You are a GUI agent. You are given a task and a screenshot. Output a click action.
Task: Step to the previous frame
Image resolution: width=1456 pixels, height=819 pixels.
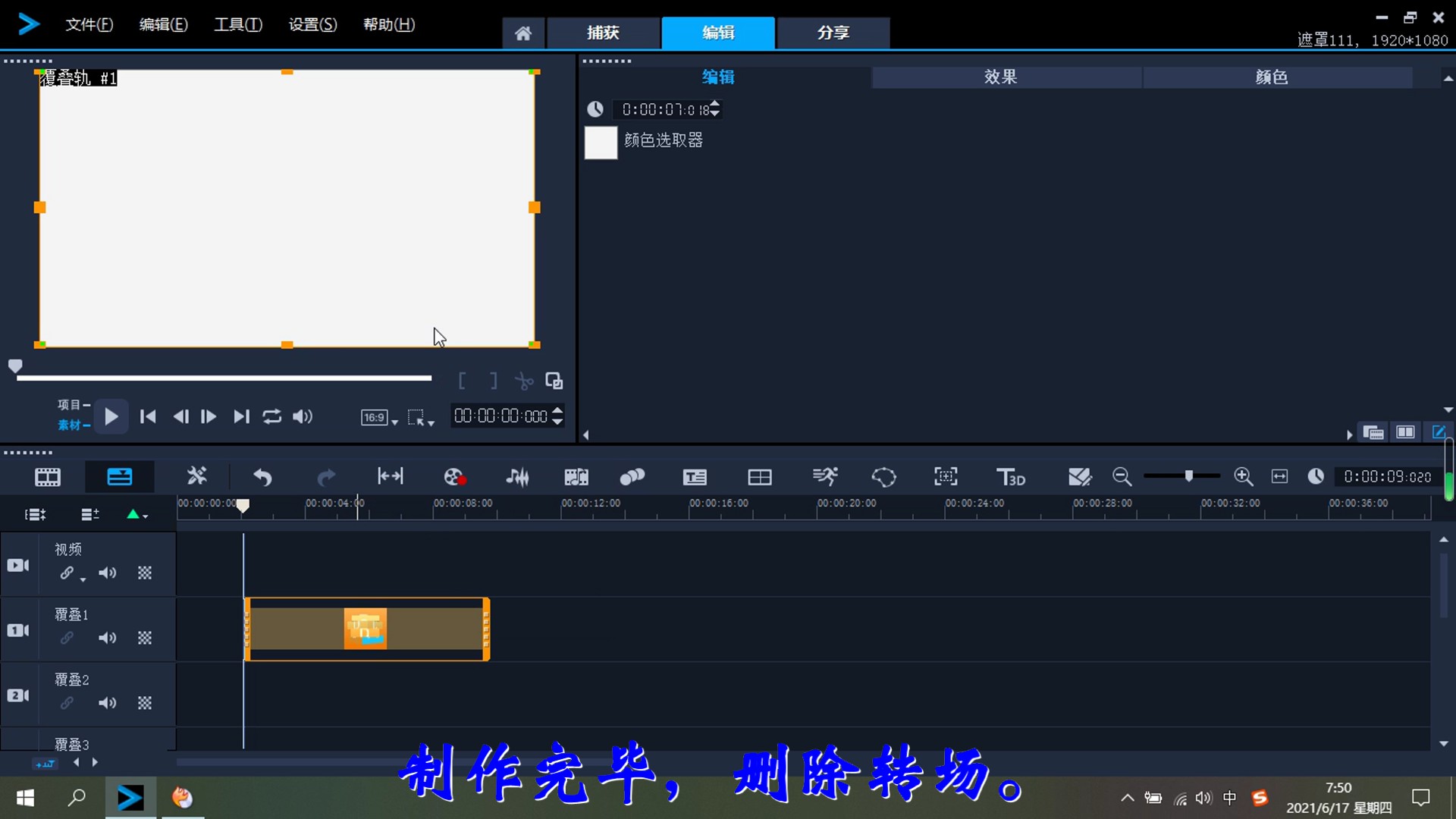(180, 416)
